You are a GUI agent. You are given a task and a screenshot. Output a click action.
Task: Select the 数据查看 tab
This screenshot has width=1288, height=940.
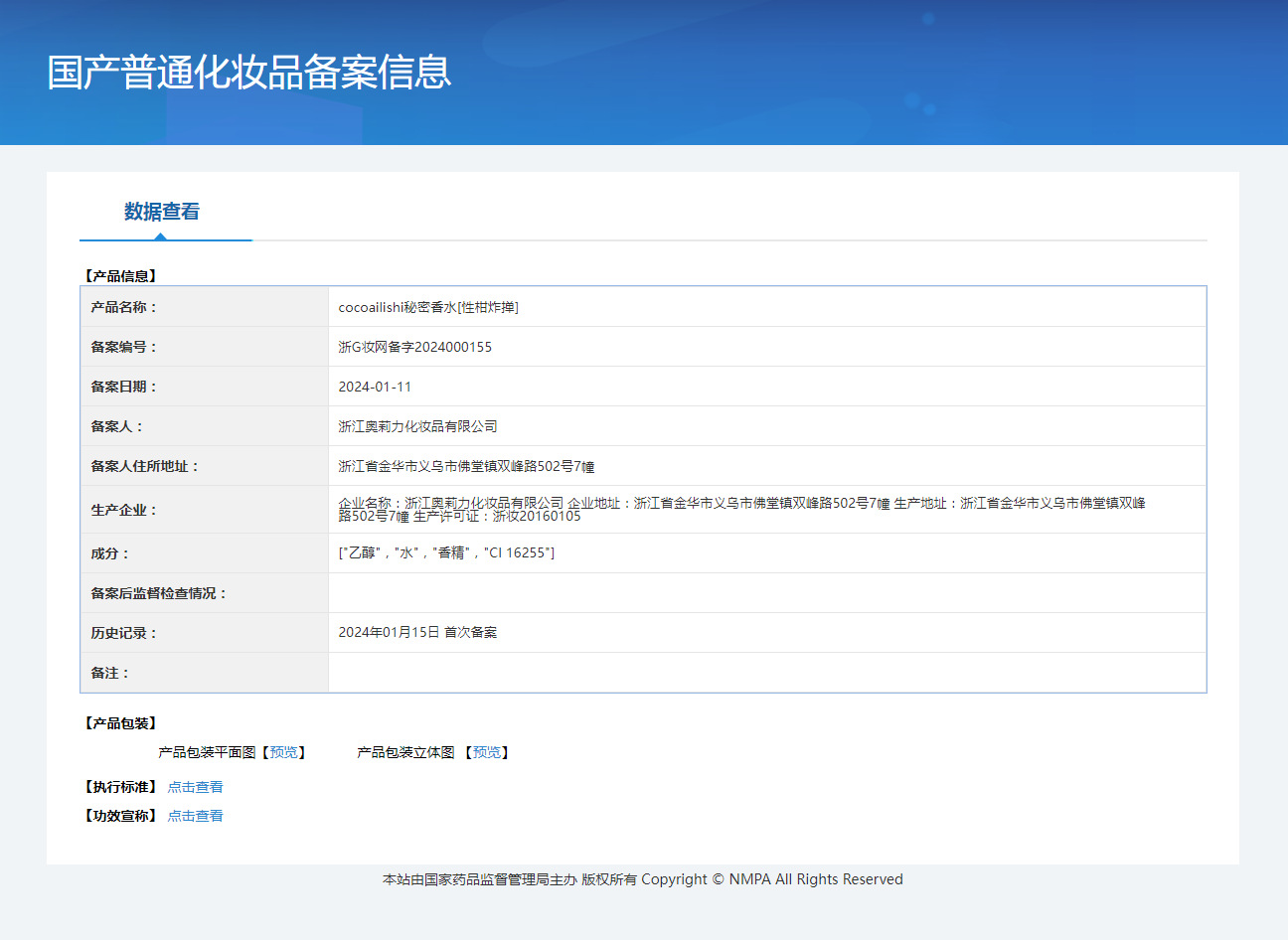tap(162, 212)
